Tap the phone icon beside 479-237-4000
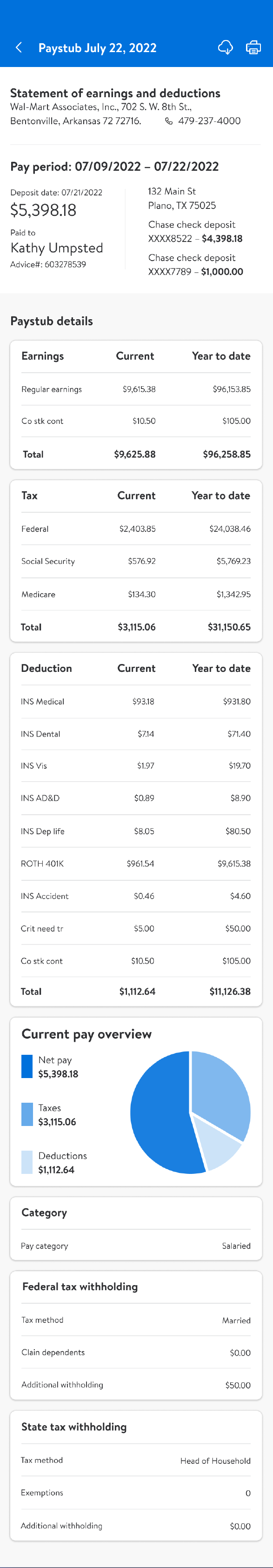Image resolution: width=273 pixels, height=1568 pixels. 169,121
